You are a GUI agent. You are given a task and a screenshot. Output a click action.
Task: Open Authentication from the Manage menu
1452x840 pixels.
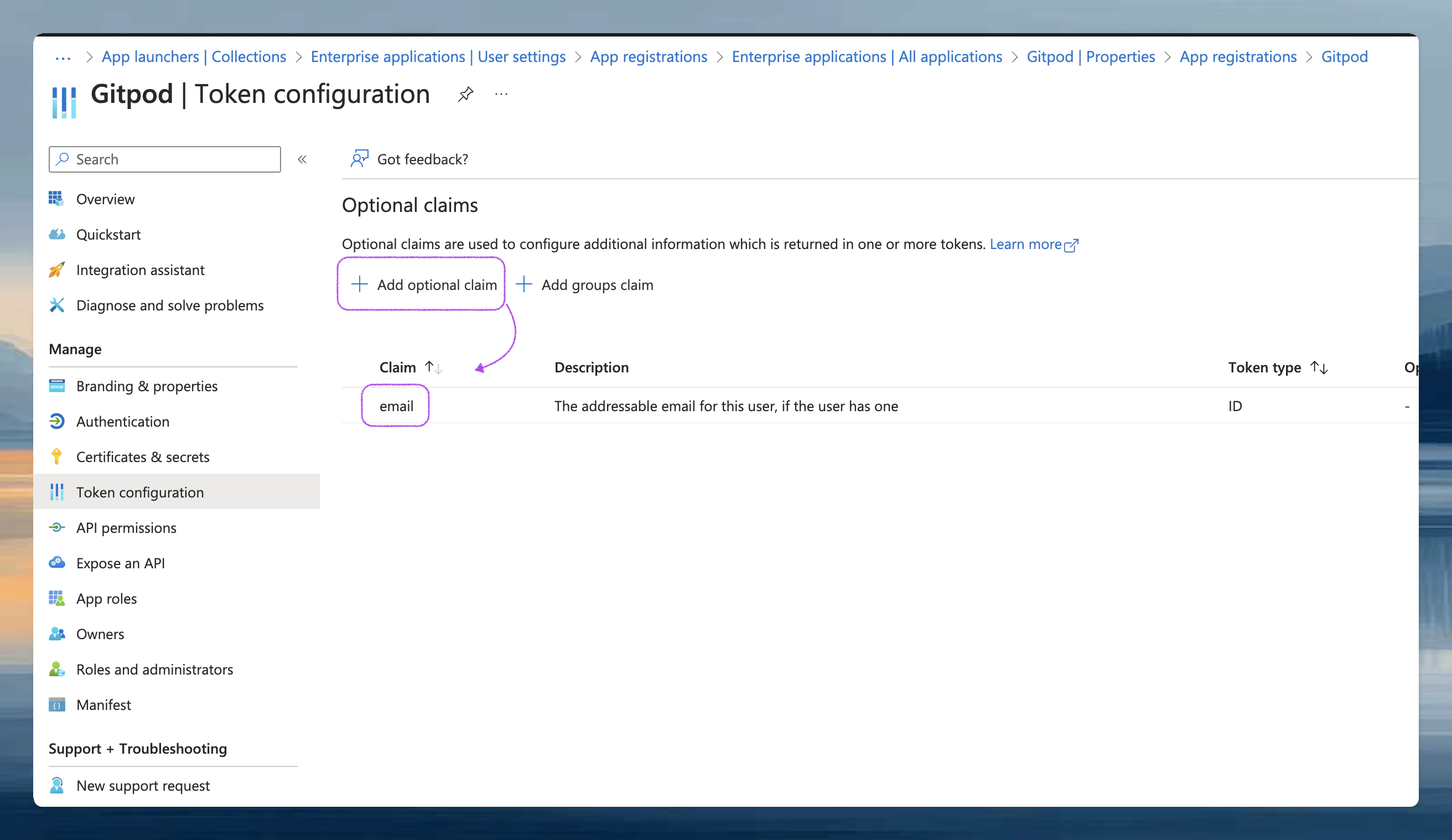tap(123, 422)
